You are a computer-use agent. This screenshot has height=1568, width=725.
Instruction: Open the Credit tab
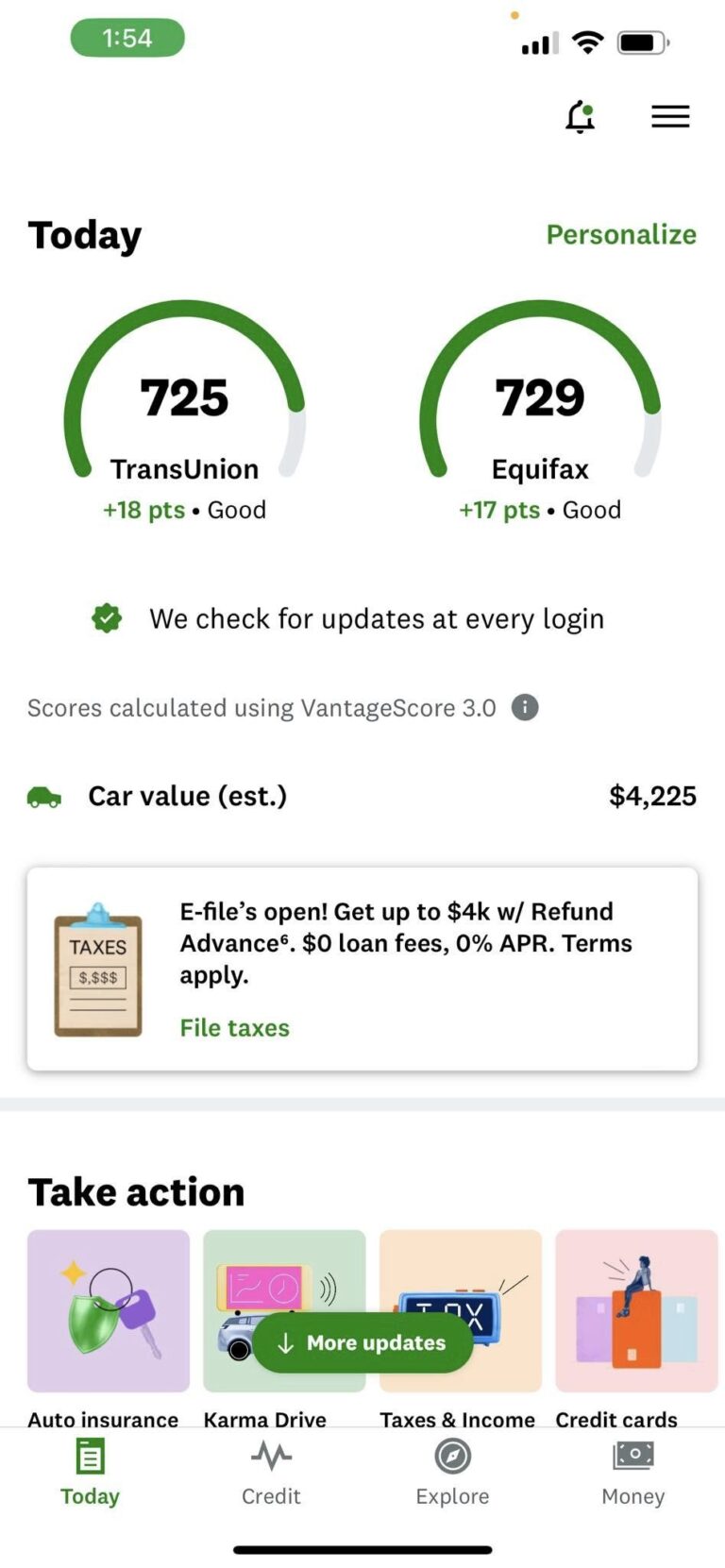click(271, 1473)
